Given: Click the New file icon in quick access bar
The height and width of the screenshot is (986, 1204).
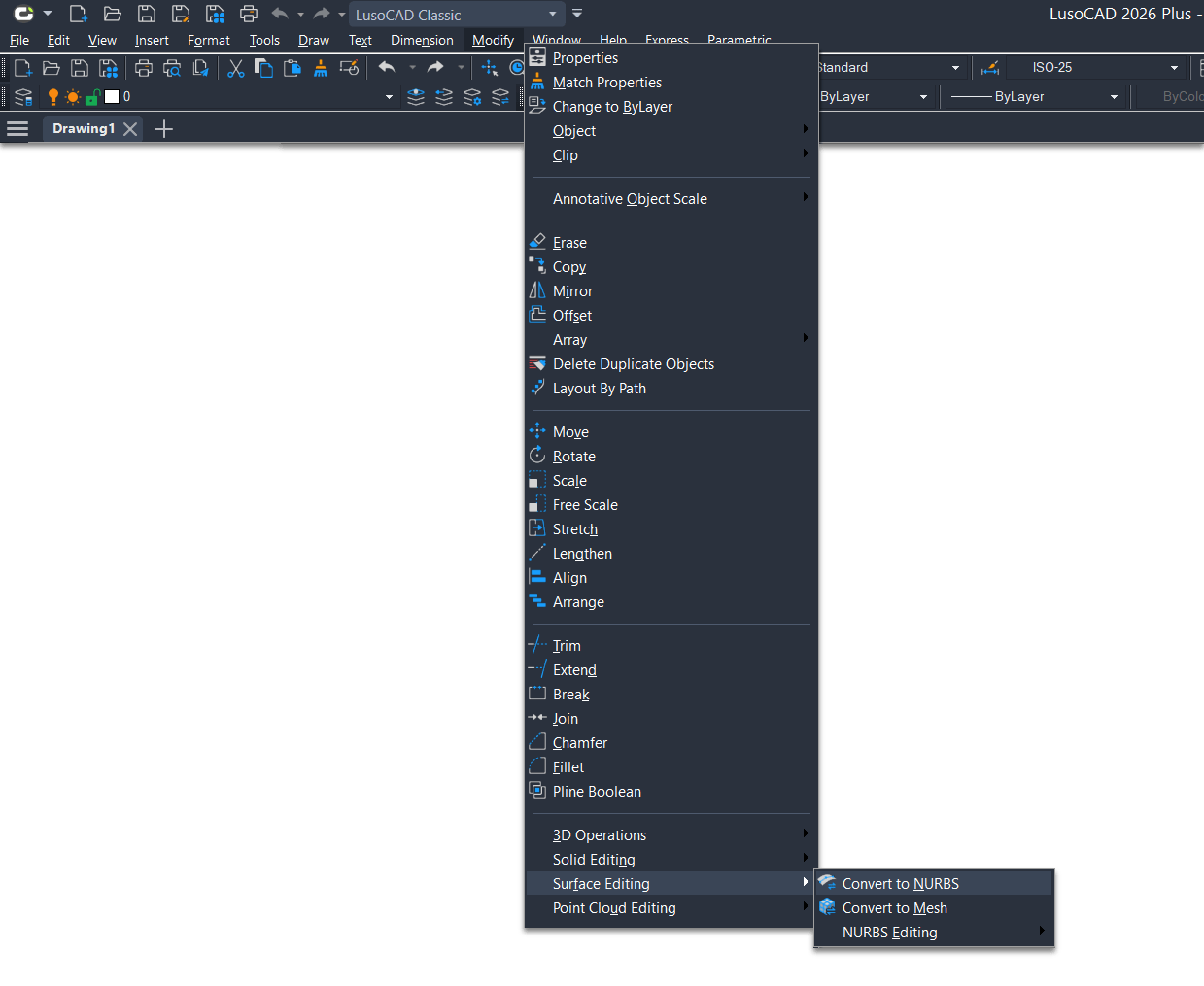Looking at the screenshot, I should [78, 14].
